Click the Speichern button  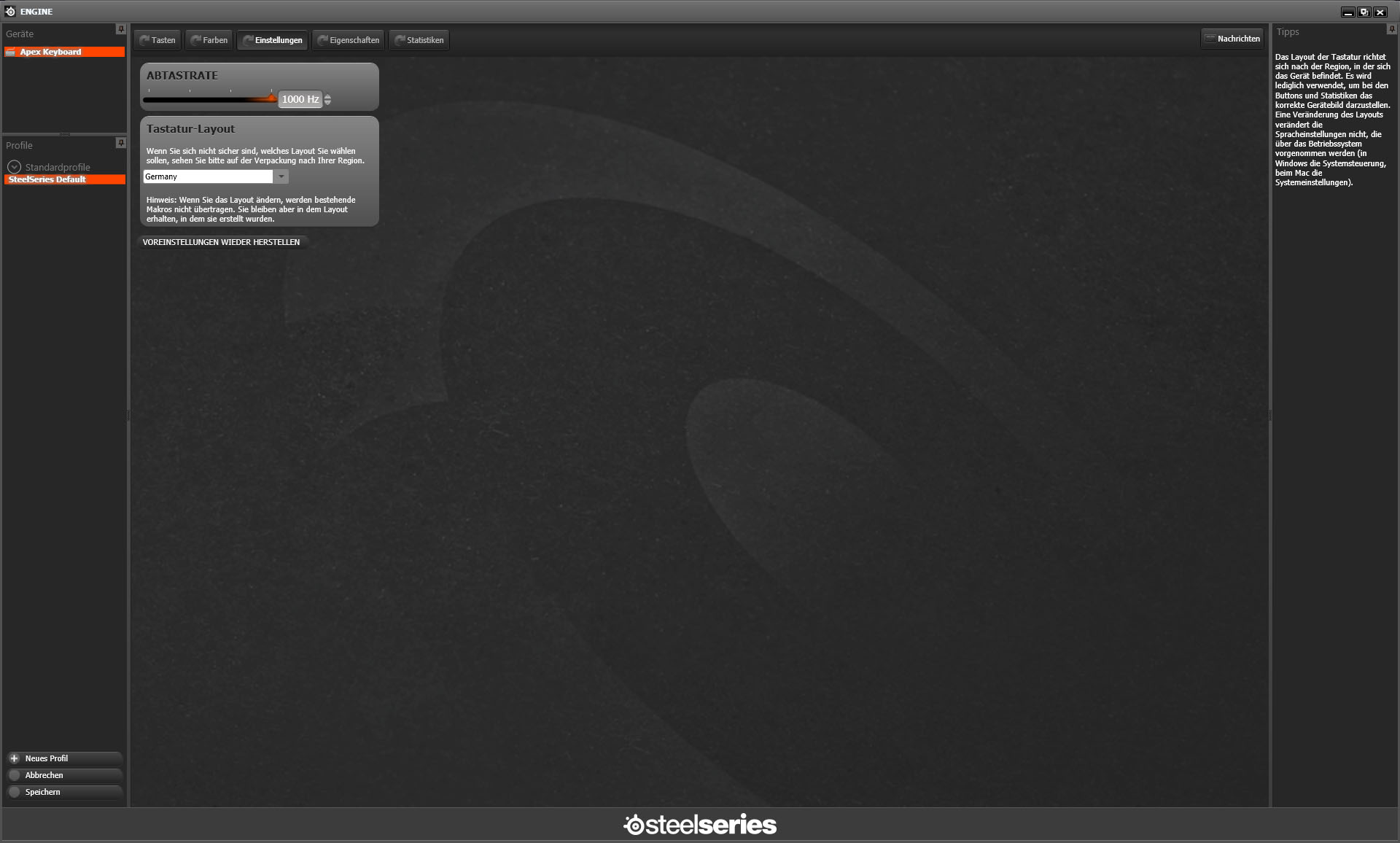tap(64, 792)
